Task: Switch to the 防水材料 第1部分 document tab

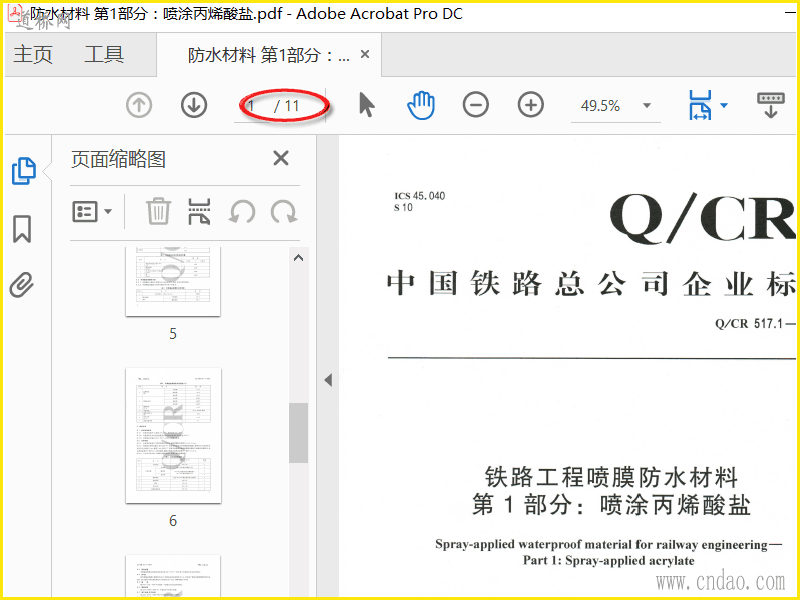Action: [x=268, y=55]
